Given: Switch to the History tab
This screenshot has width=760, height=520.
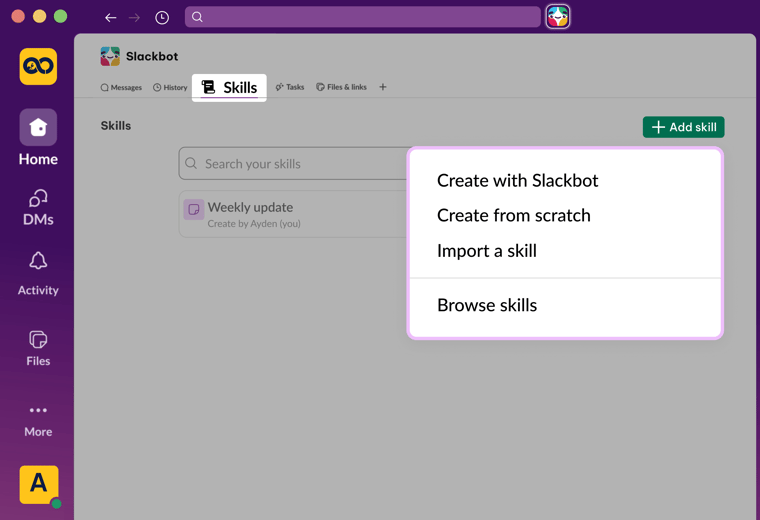Looking at the screenshot, I should [170, 87].
